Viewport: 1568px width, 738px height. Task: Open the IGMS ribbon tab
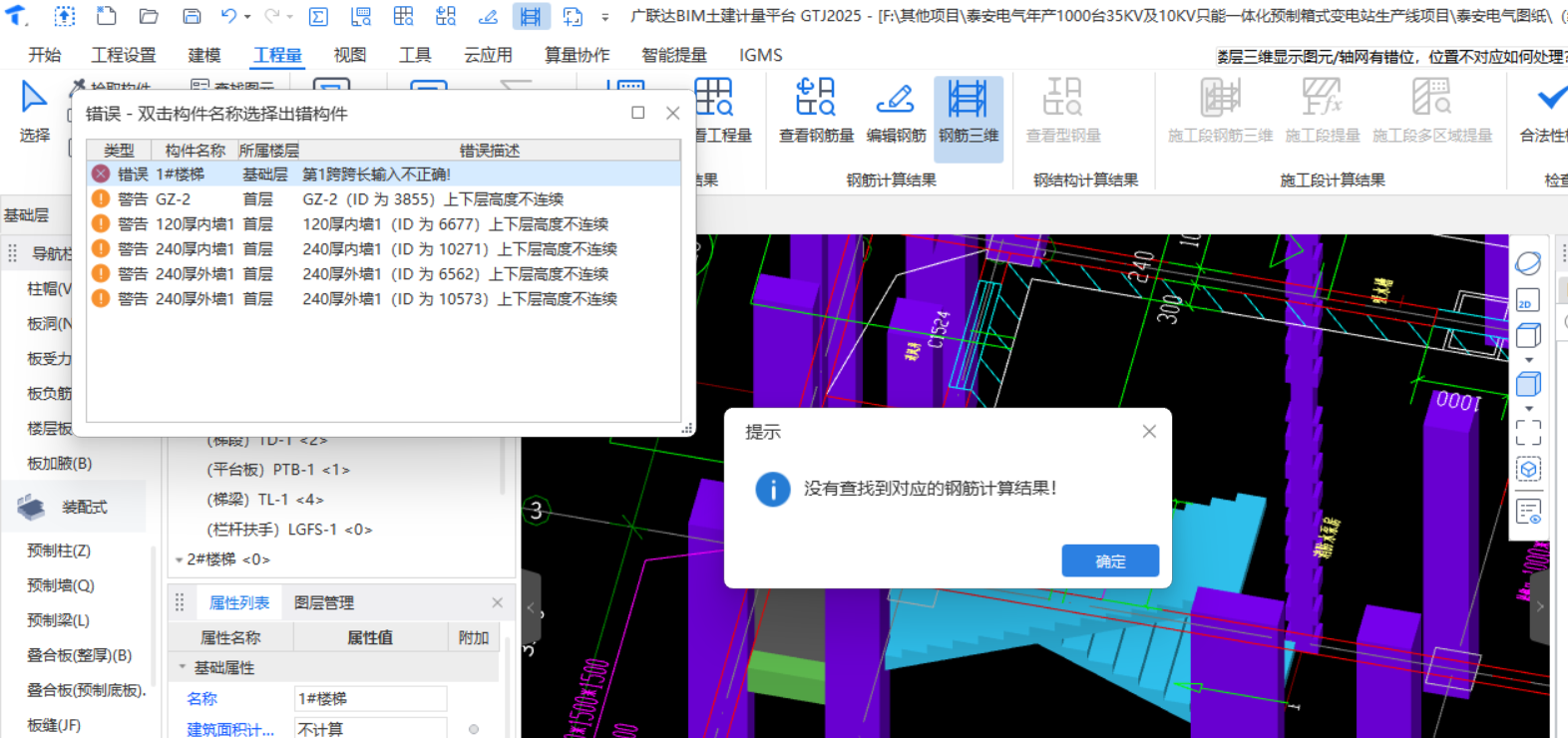761,55
